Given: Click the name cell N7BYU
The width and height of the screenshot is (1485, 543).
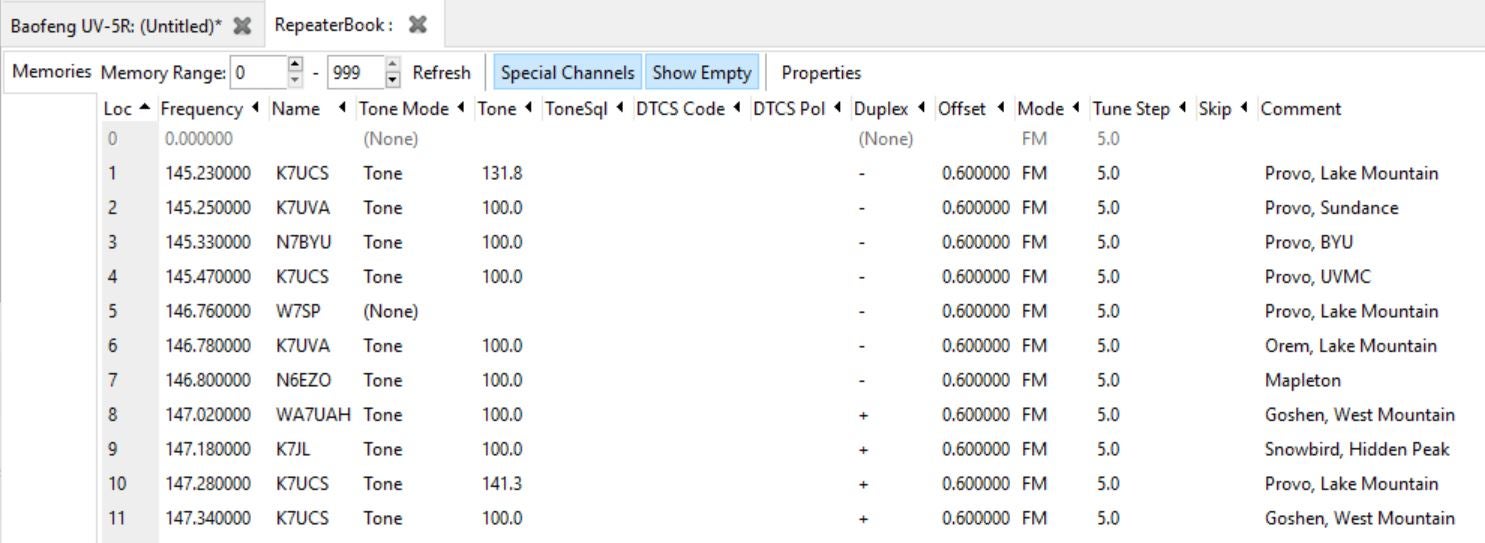Looking at the screenshot, I should [304, 242].
